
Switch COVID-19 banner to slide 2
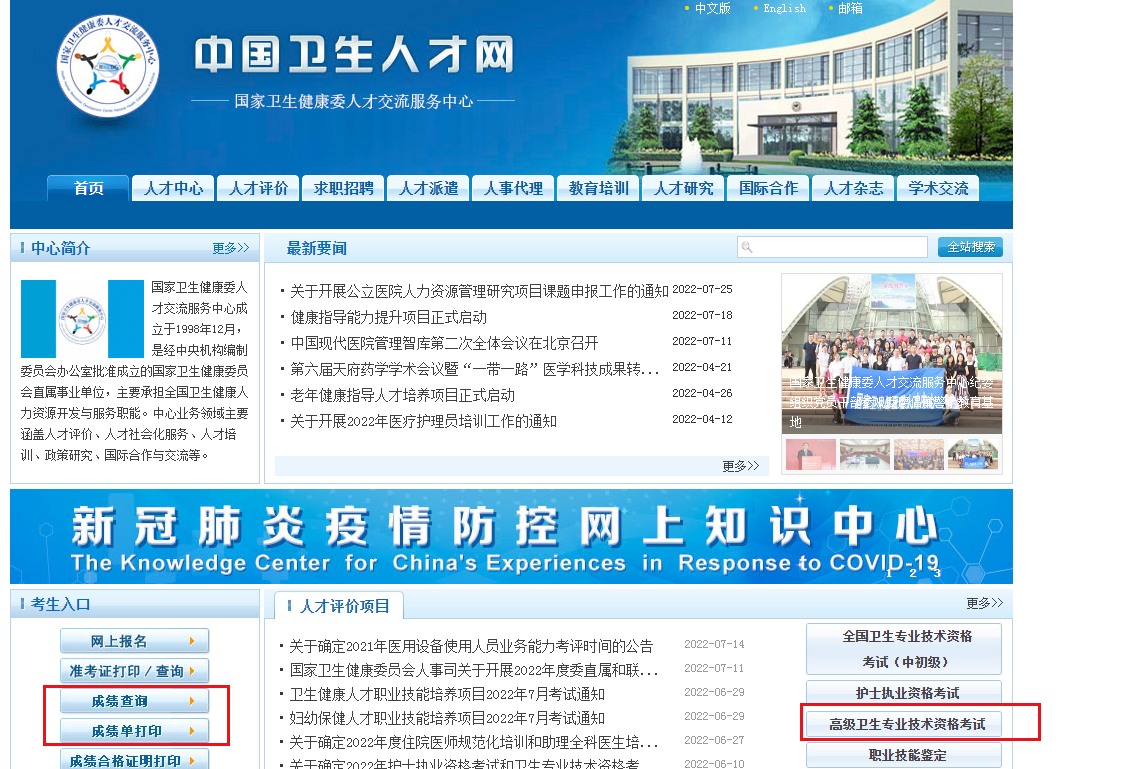pos(912,572)
